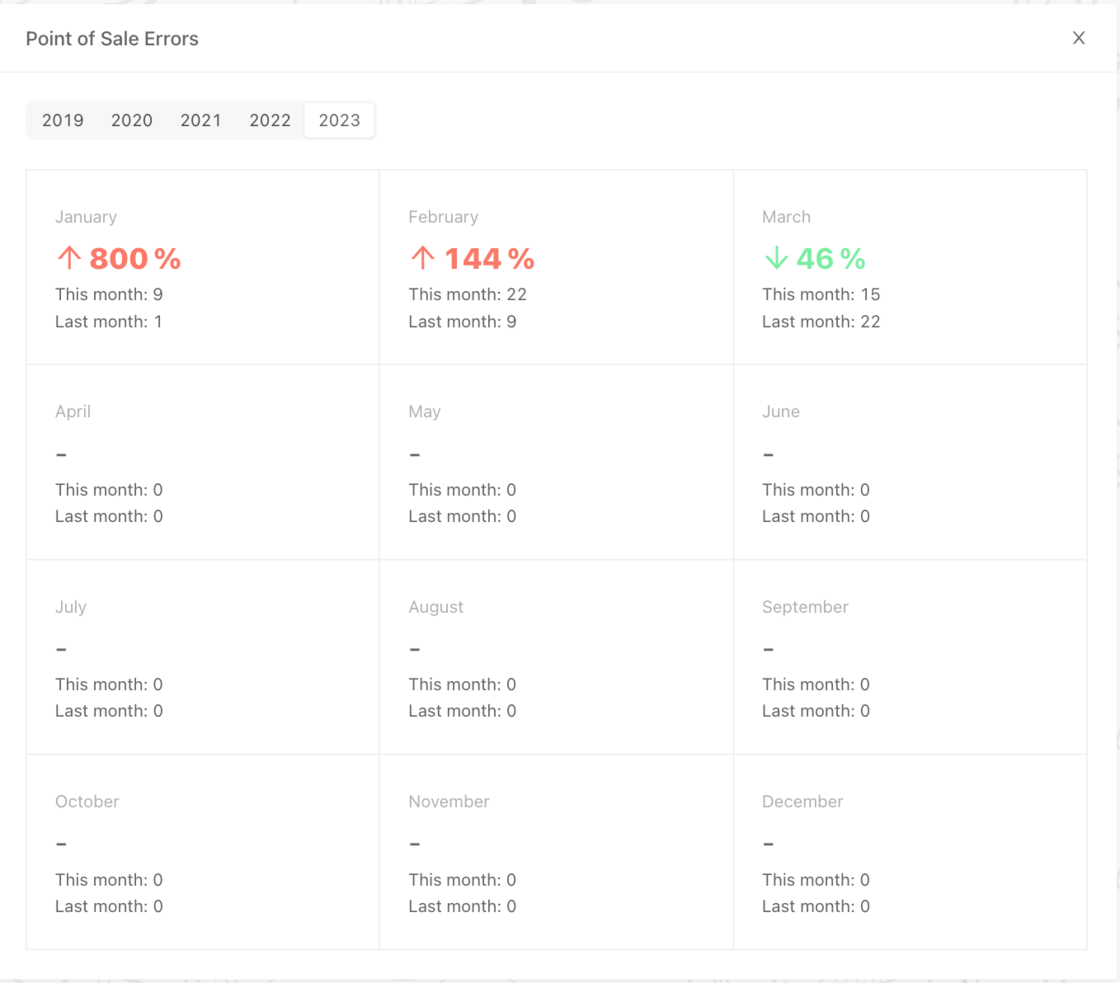Click the downward green arrow for March
Image resolution: width=1120 pixels, height=983 pixels.
click(x=775, y=258)
